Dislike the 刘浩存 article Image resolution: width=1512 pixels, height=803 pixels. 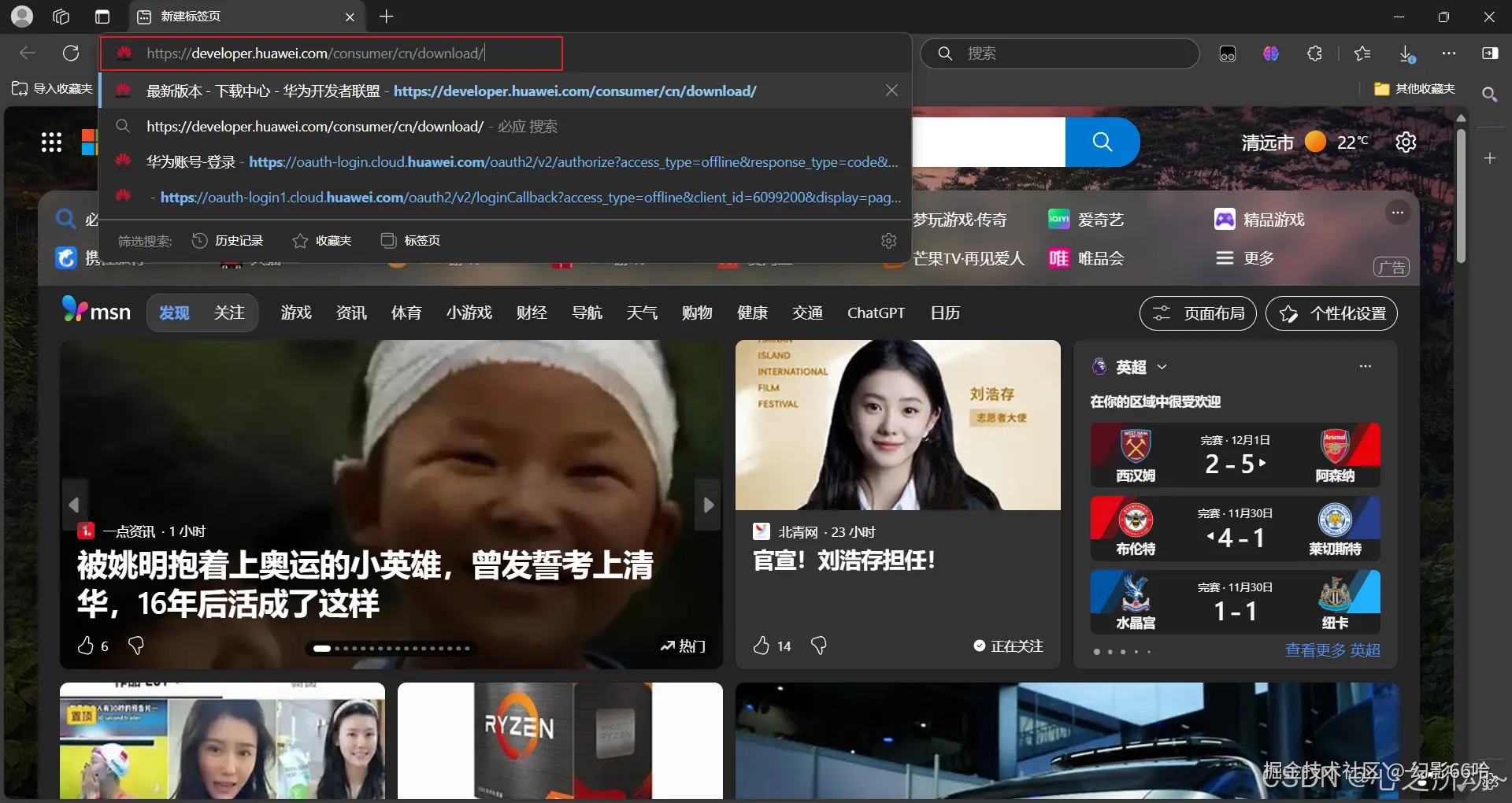(819, 646)
